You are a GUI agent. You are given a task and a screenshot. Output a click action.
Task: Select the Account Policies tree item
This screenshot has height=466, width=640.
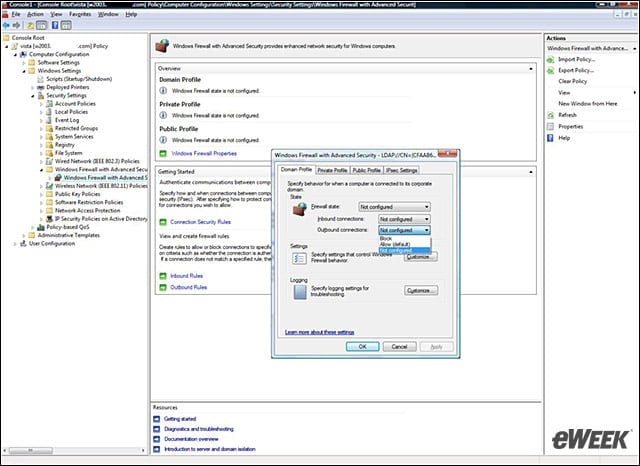(x=75, y=104)
